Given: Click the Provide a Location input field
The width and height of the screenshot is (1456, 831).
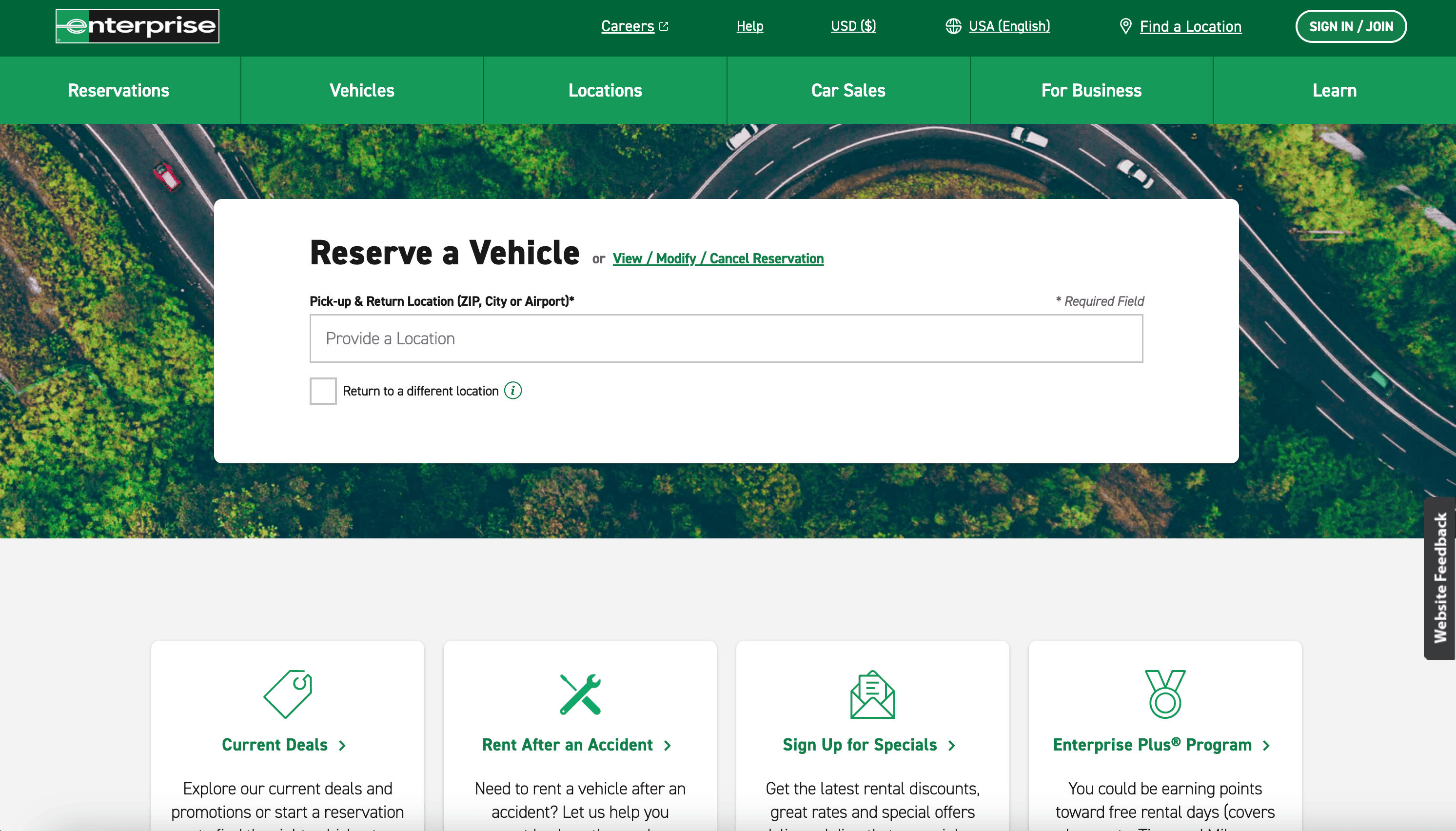Looking at the screenshot, I should tap(726, 338).
